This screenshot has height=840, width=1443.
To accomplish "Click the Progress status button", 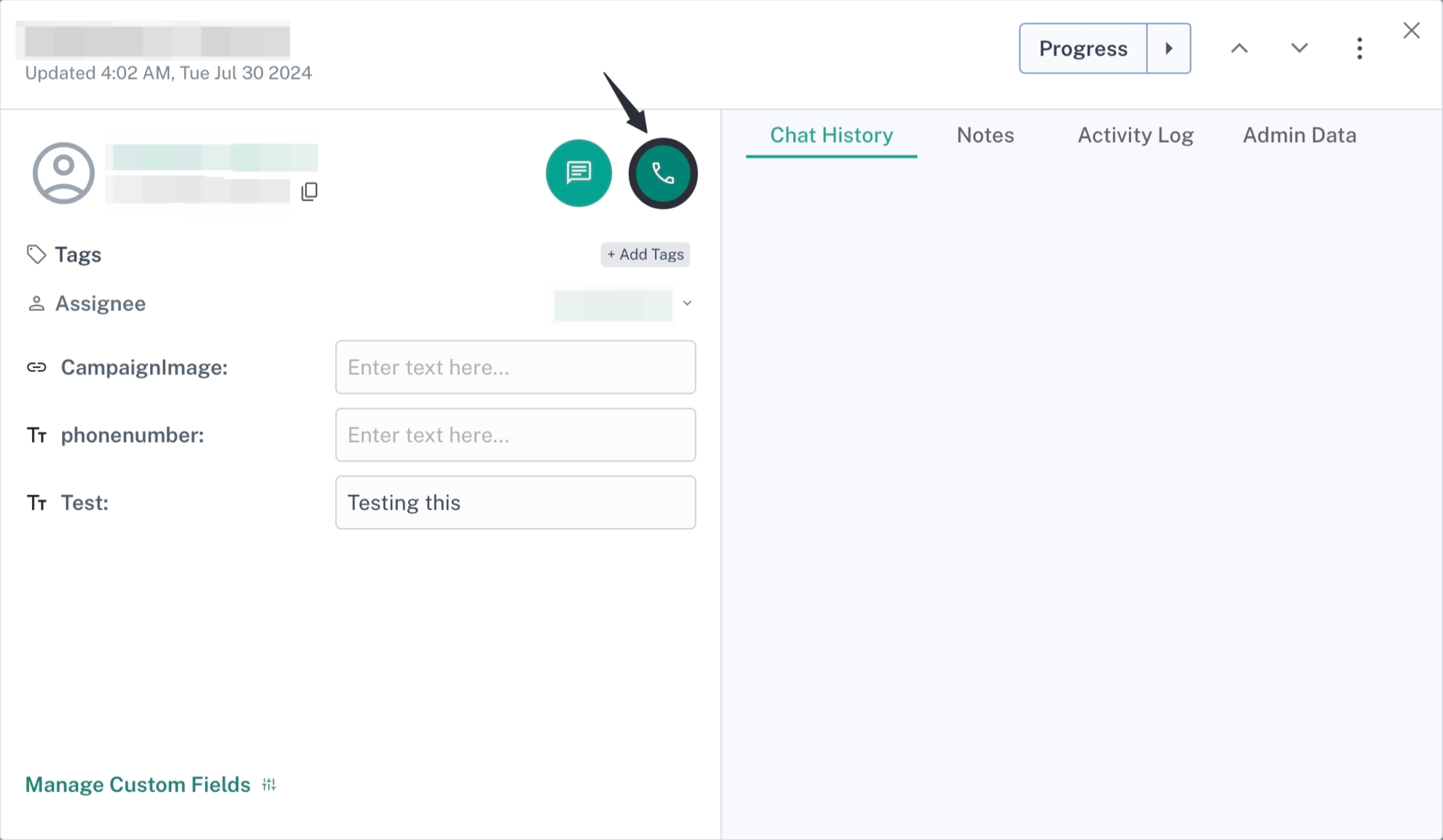I will (x=1083, y=49).
